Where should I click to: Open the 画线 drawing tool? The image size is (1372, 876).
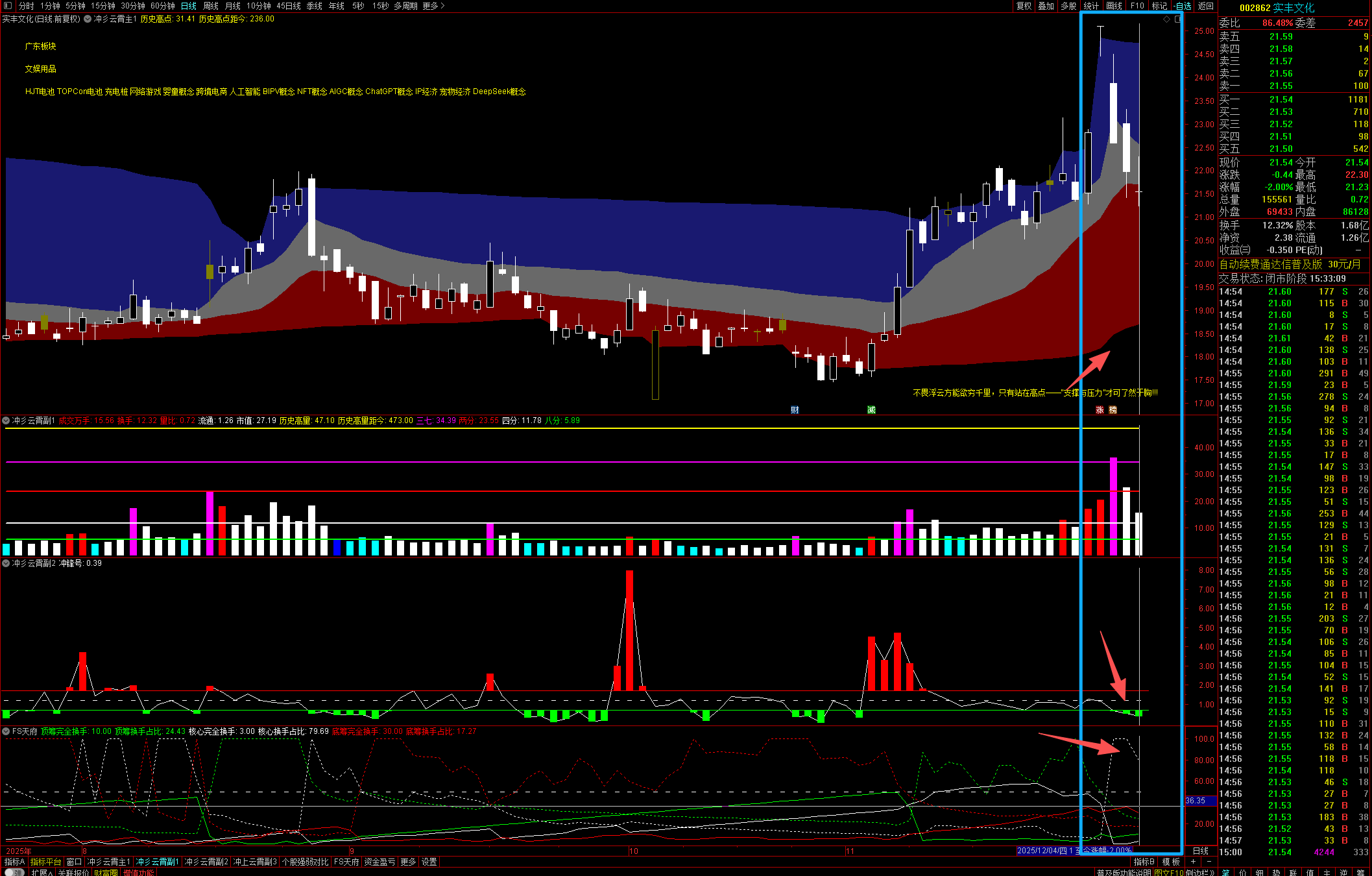tap(1114, 6)
